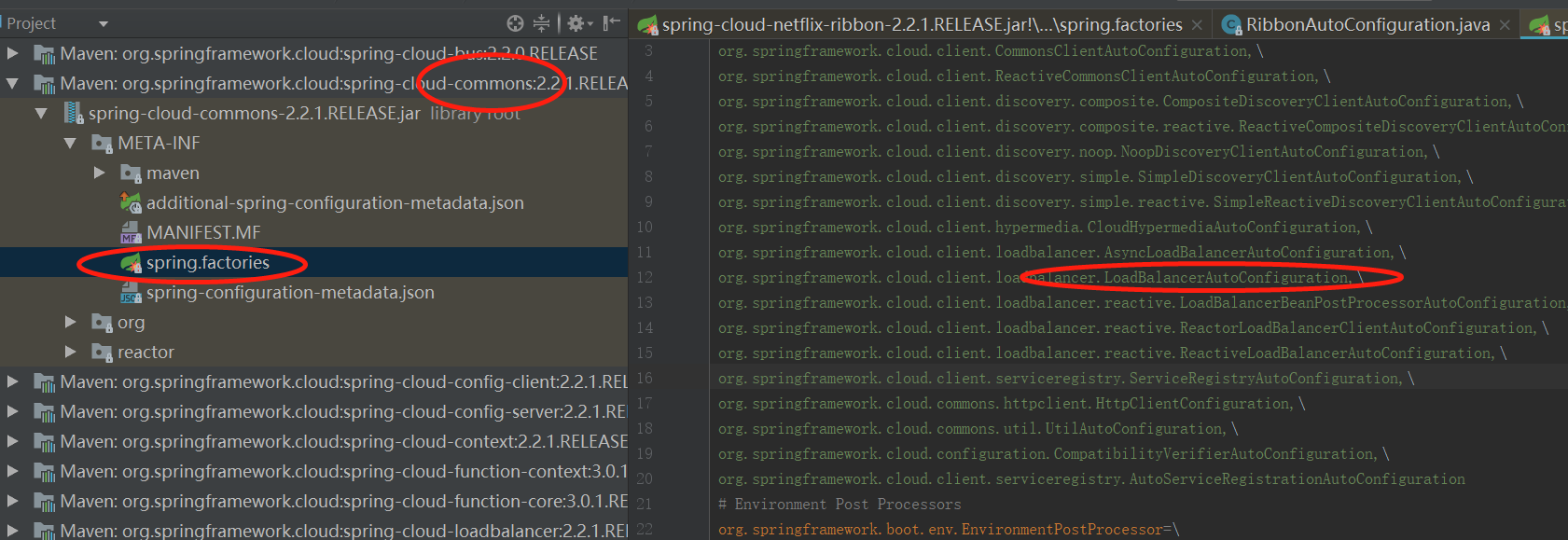Select spring-configuration-metadata.json file

click(290, 292)
